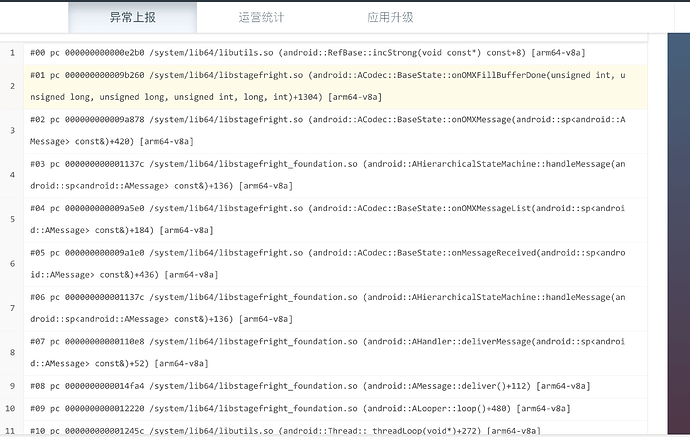Image resolution: width=690 pixels, height=437 pixels.
Task: Click line number 5 in gutter
Action: point(12,220)
